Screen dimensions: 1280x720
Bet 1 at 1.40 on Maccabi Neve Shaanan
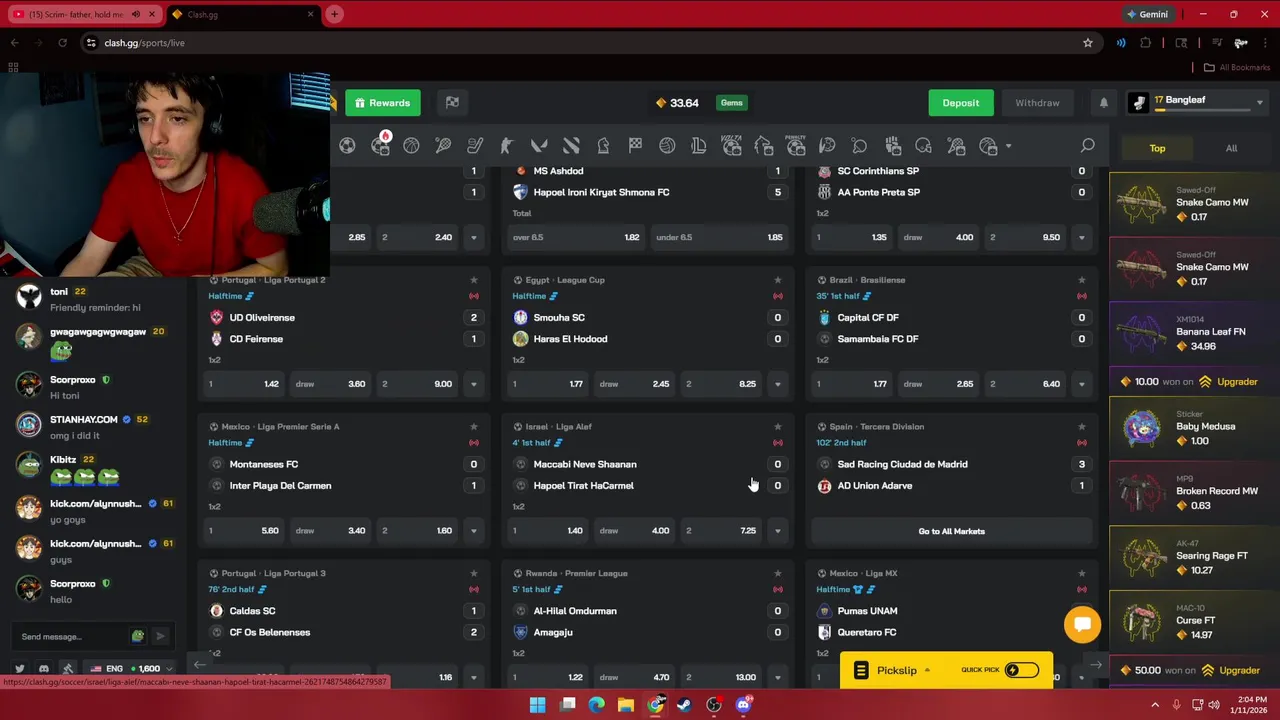[548, 531]
